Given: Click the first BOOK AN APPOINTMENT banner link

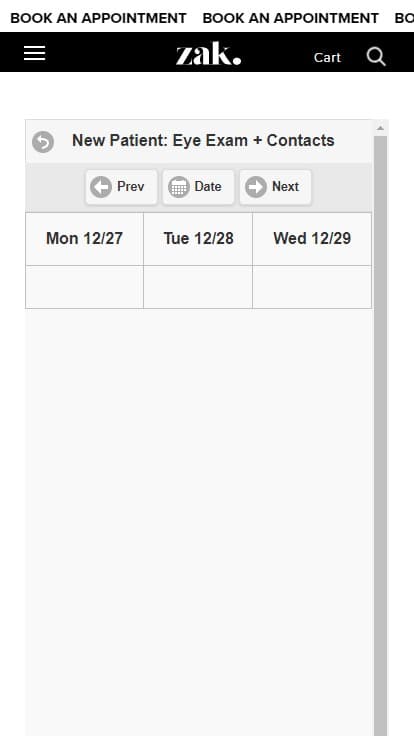Looking at the screenshot, I should pos(98,18).
